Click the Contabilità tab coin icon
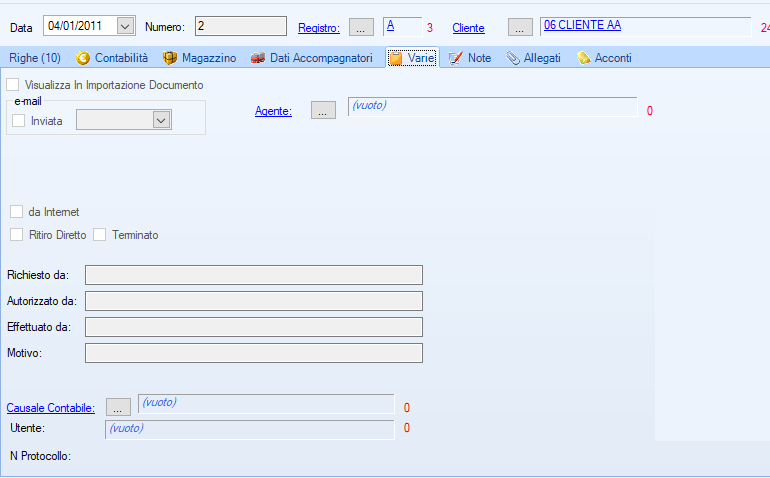The height and width of the screenshot is (478, 770). (x=82, y=58)
